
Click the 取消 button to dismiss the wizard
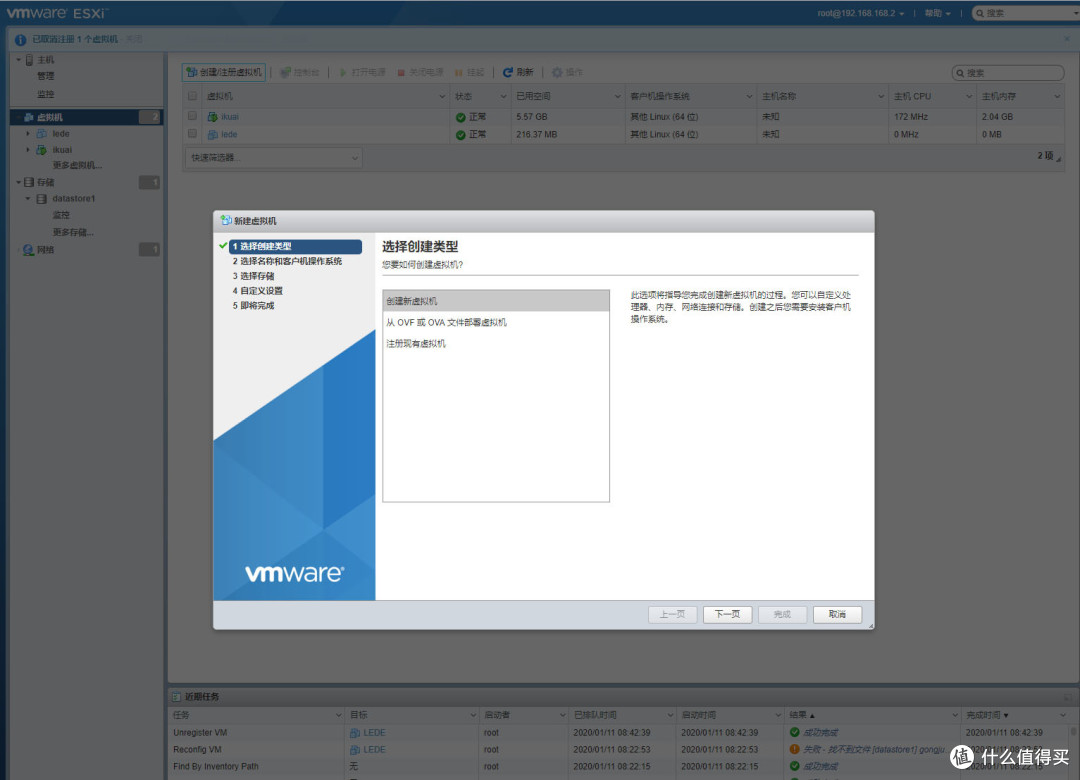(837, 614)
